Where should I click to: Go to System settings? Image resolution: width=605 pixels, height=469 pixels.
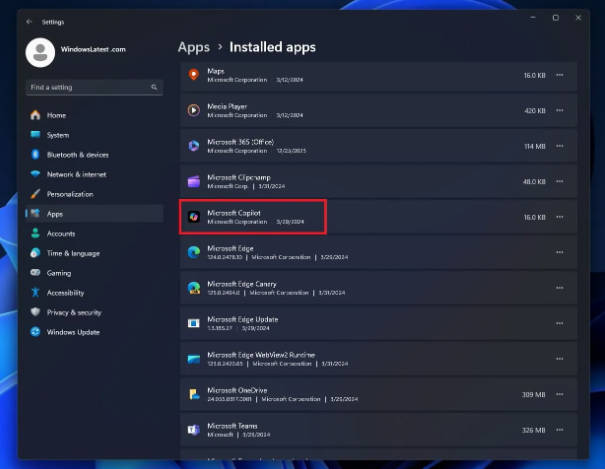click(95, 135)
